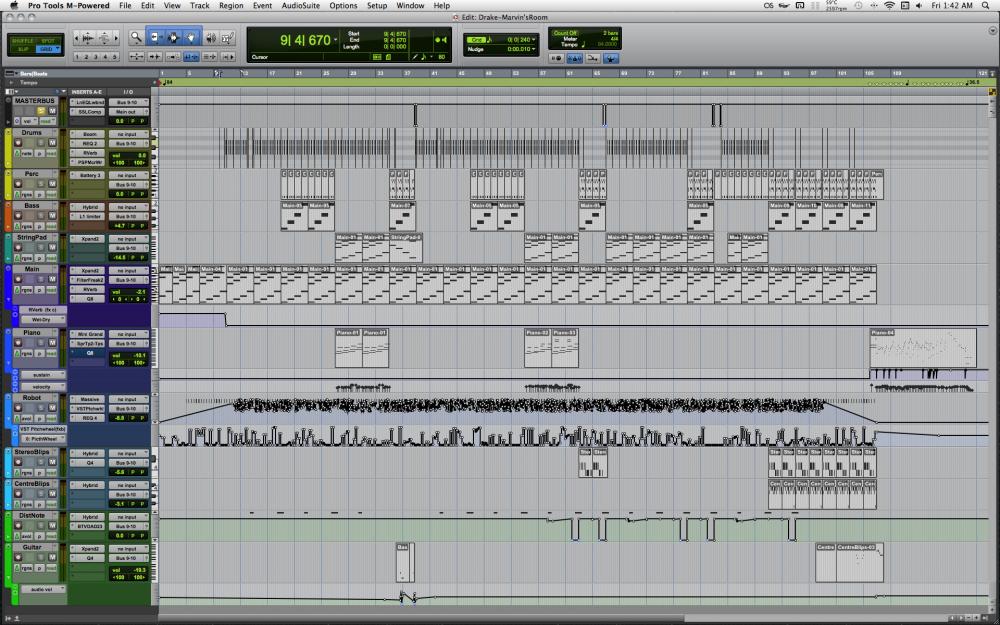Viewport: 1000px width, 625px height.
Task: Click the Selector tool in the toolbar
Action: (172, 38)
